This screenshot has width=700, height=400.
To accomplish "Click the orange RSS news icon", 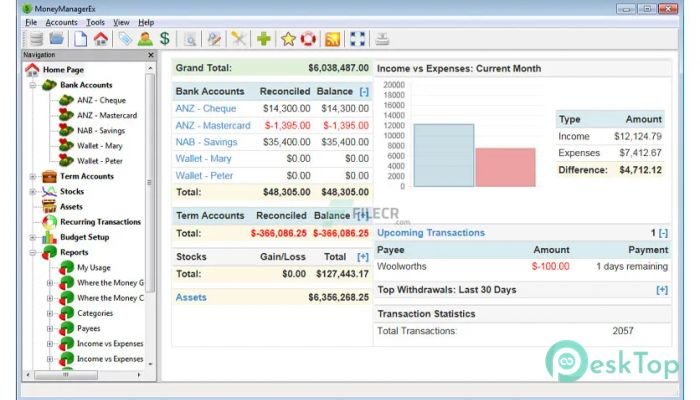I will 333,39.
